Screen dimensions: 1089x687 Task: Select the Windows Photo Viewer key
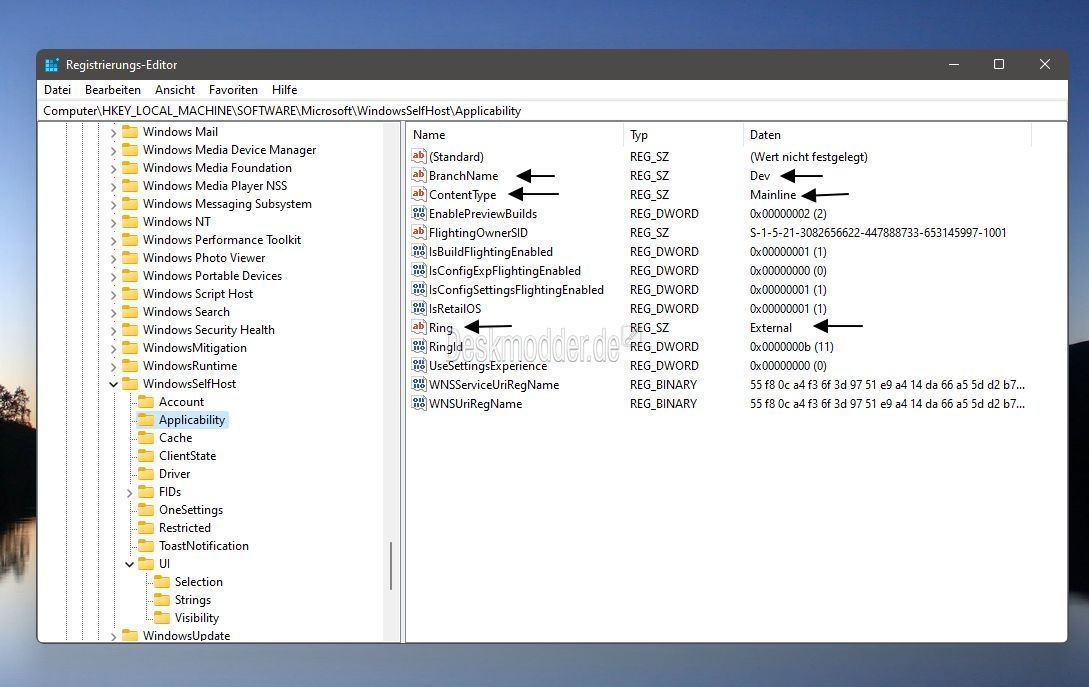click(203, 258)
